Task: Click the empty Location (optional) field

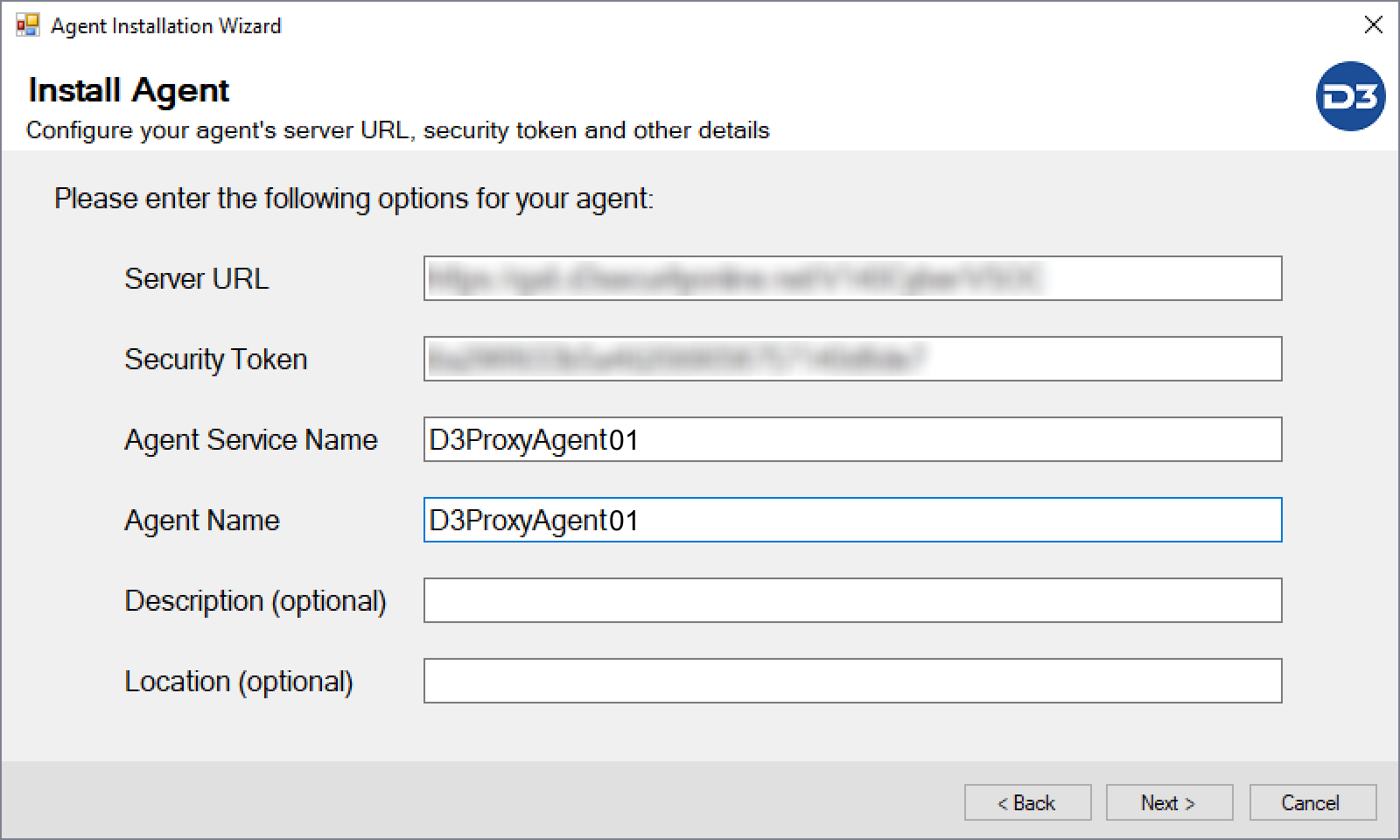Action: 852,681
